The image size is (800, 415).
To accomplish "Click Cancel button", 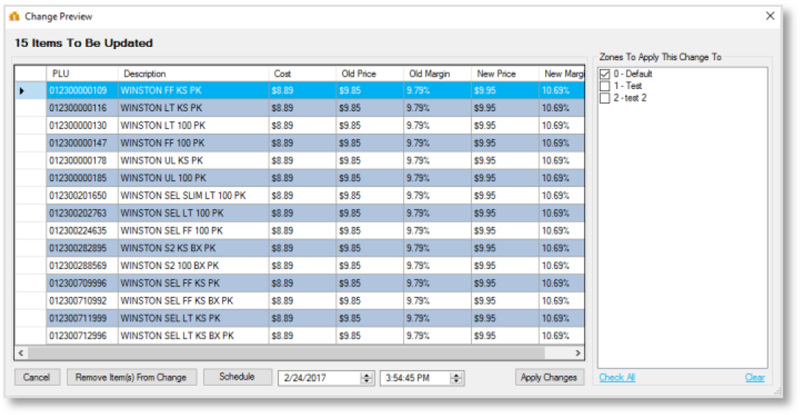I will (37, 377).
